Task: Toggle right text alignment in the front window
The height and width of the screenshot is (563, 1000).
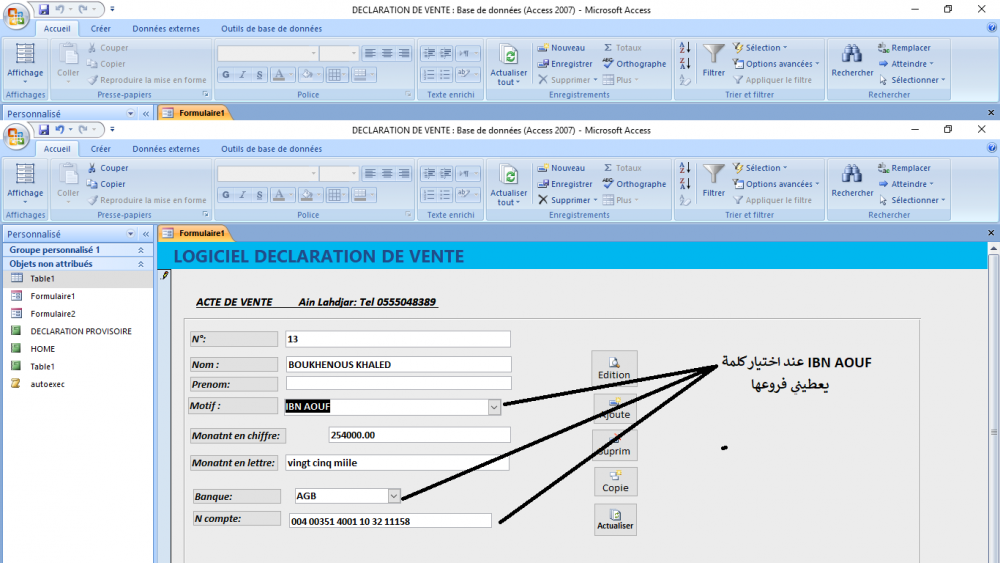Action: (404, 173)
